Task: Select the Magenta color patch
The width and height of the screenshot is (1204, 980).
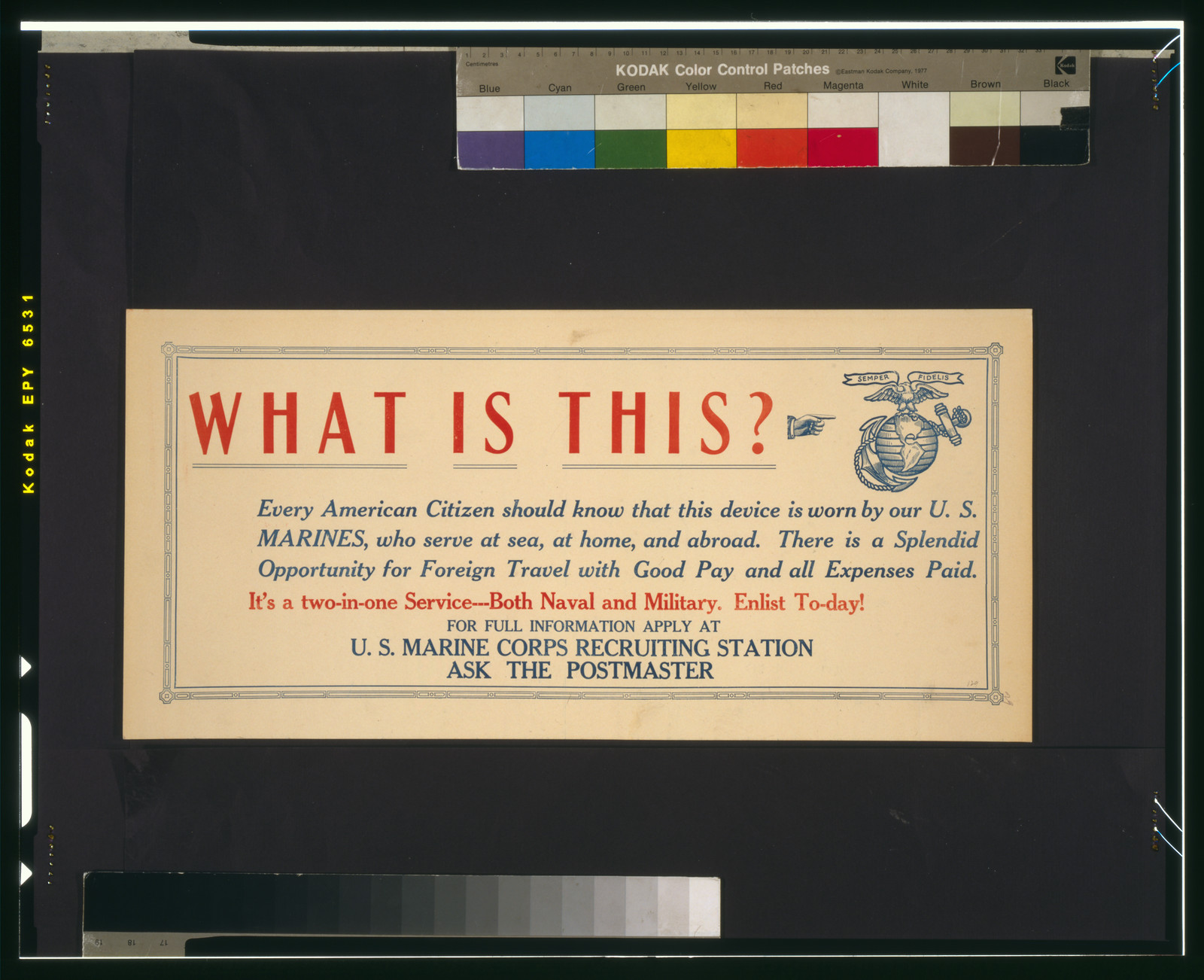Action: click(x=843, y=147)
